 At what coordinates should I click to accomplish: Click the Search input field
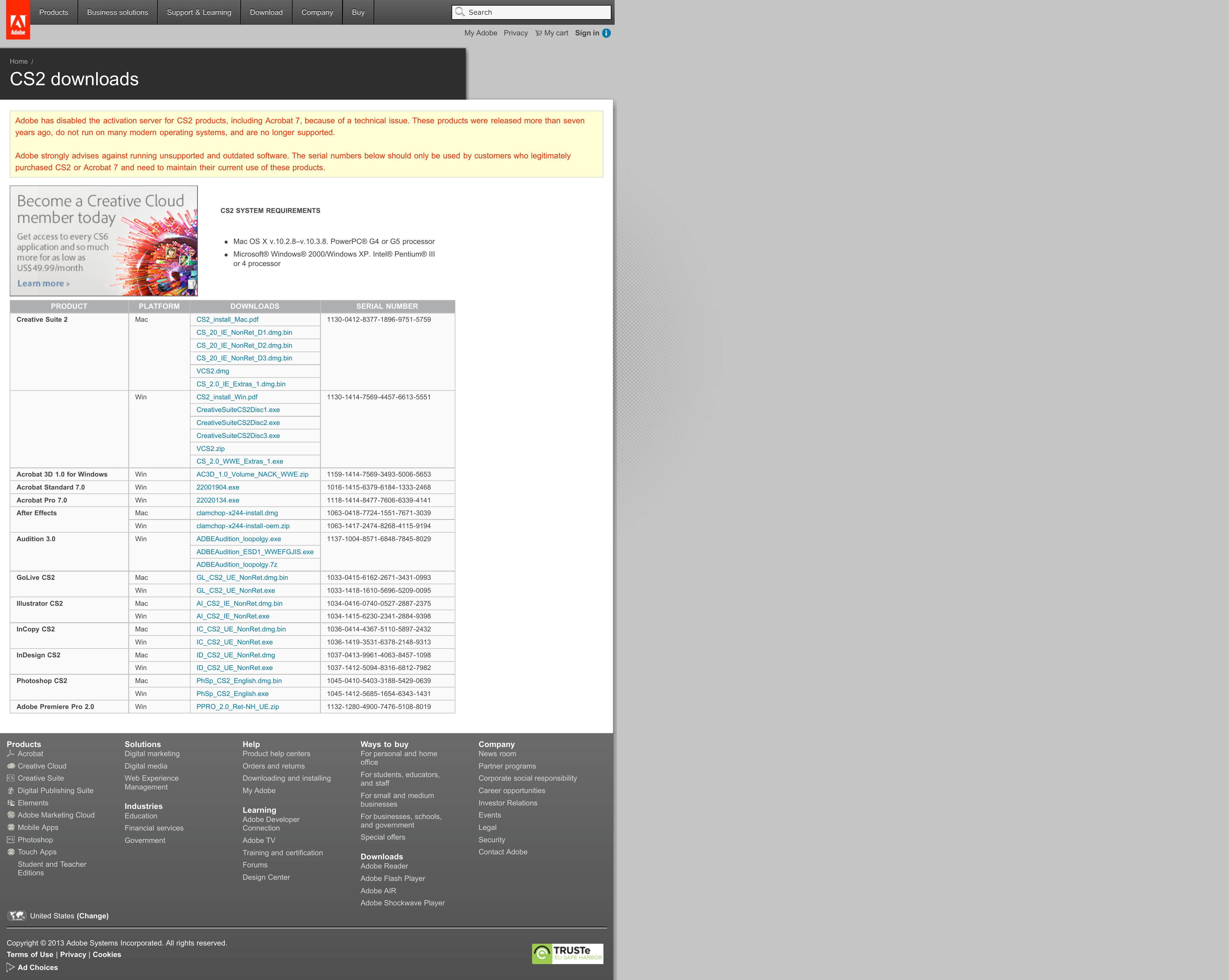pyautogui.click(x=531, y=12)
